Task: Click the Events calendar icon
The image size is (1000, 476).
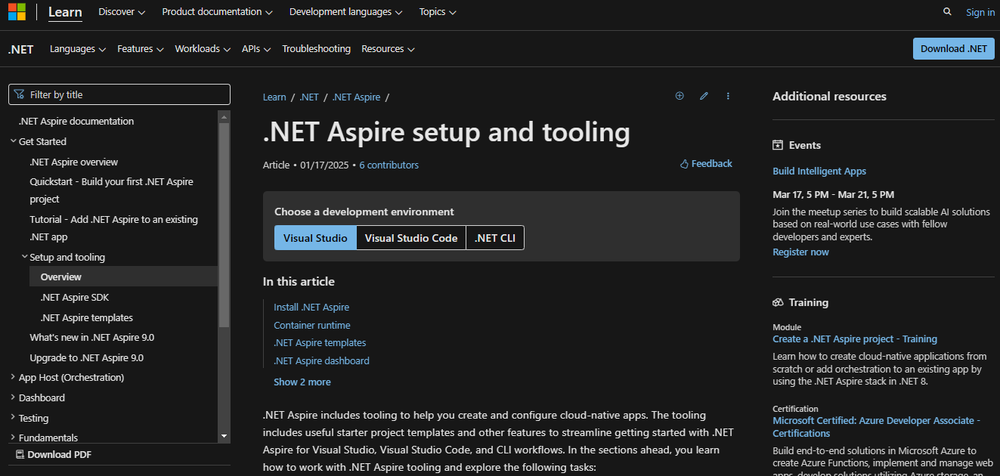Action: click(x=777, y=145)
